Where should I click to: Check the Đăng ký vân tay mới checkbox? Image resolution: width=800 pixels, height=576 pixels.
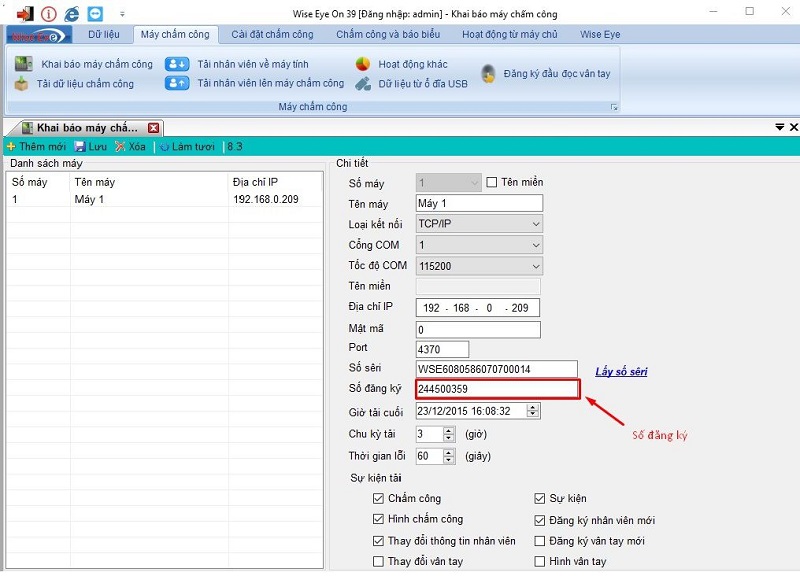tap(540, 541)
